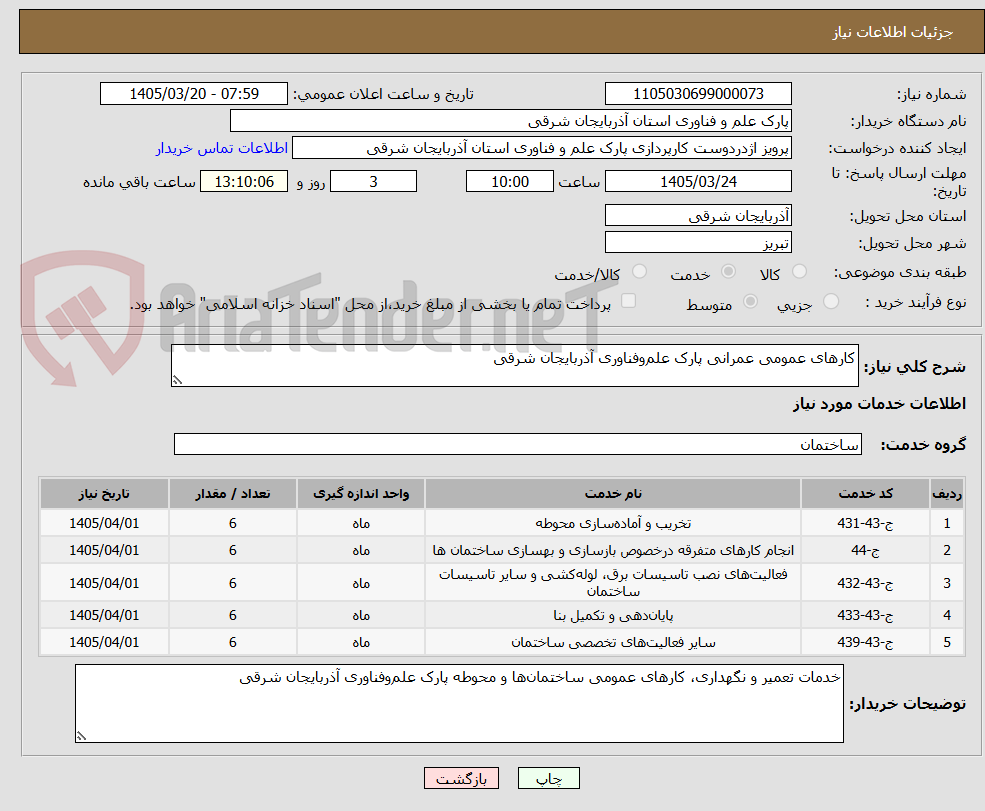Click the service group field ساختمان
This screenshot has height=811, width=985.
(x=518, y=445)
